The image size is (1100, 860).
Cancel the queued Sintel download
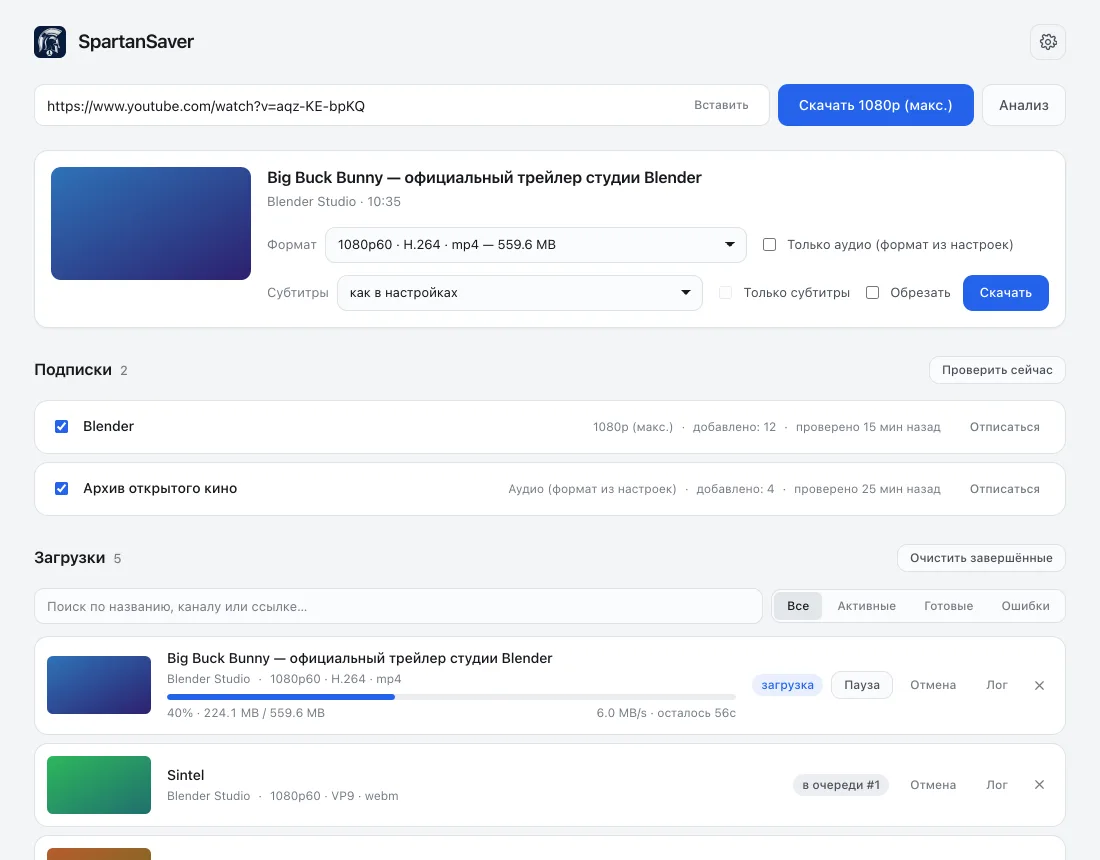(932, 785)
